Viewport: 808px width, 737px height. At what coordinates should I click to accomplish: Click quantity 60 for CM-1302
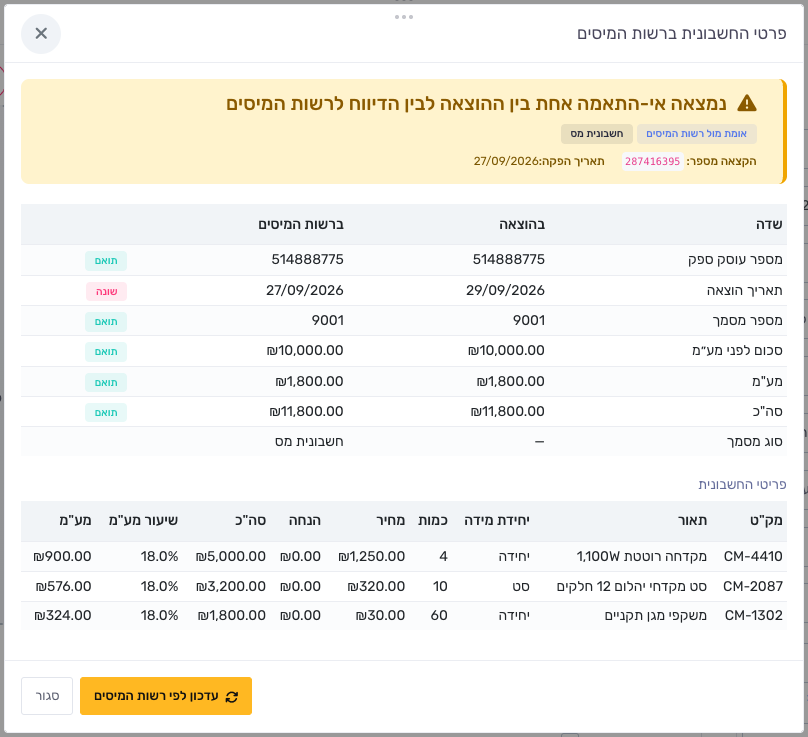[x=439, y=615]
